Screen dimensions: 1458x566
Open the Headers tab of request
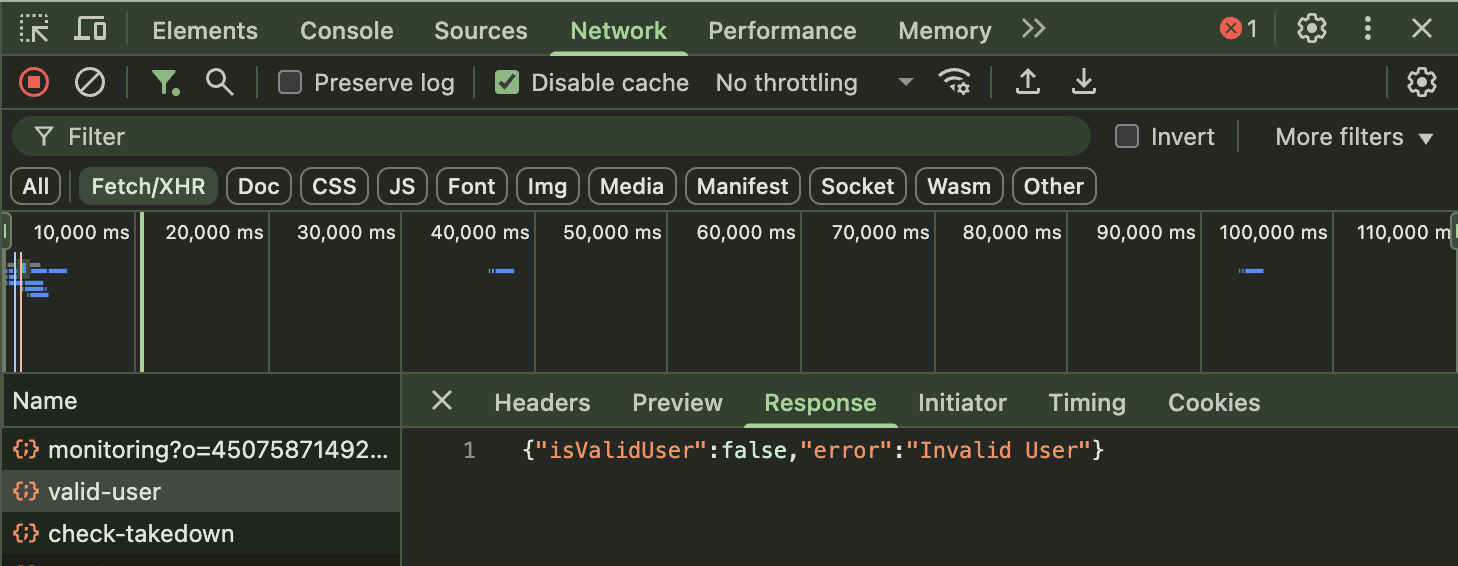(x=542, y=403)
